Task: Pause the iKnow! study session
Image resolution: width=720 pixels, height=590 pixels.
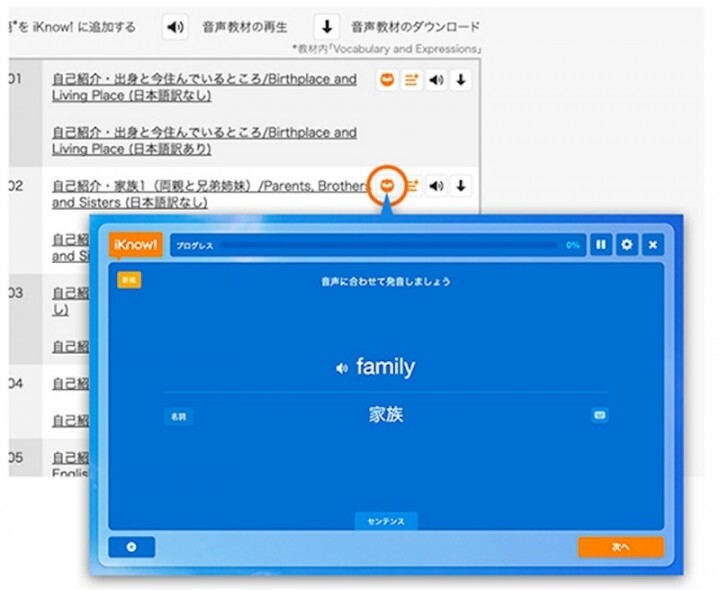Action: [x=601, y=245]
